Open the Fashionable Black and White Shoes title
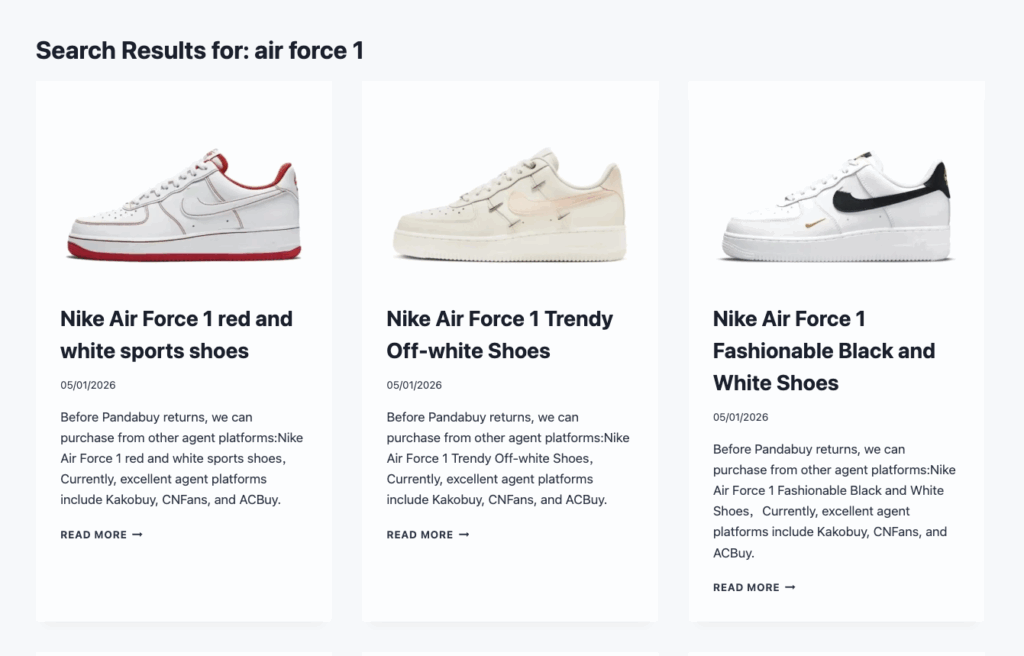Screen dimensions: 1024x656 (822, 350)
